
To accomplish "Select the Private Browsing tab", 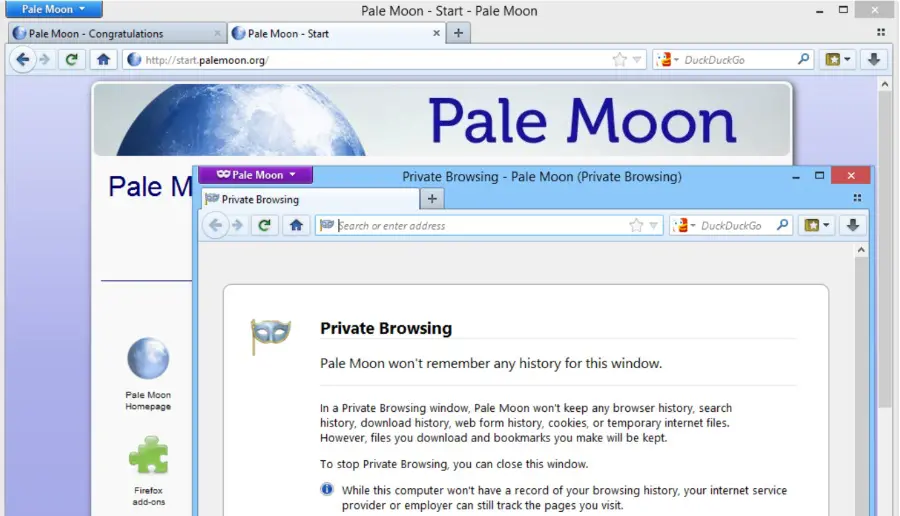I will coord(311,199).
